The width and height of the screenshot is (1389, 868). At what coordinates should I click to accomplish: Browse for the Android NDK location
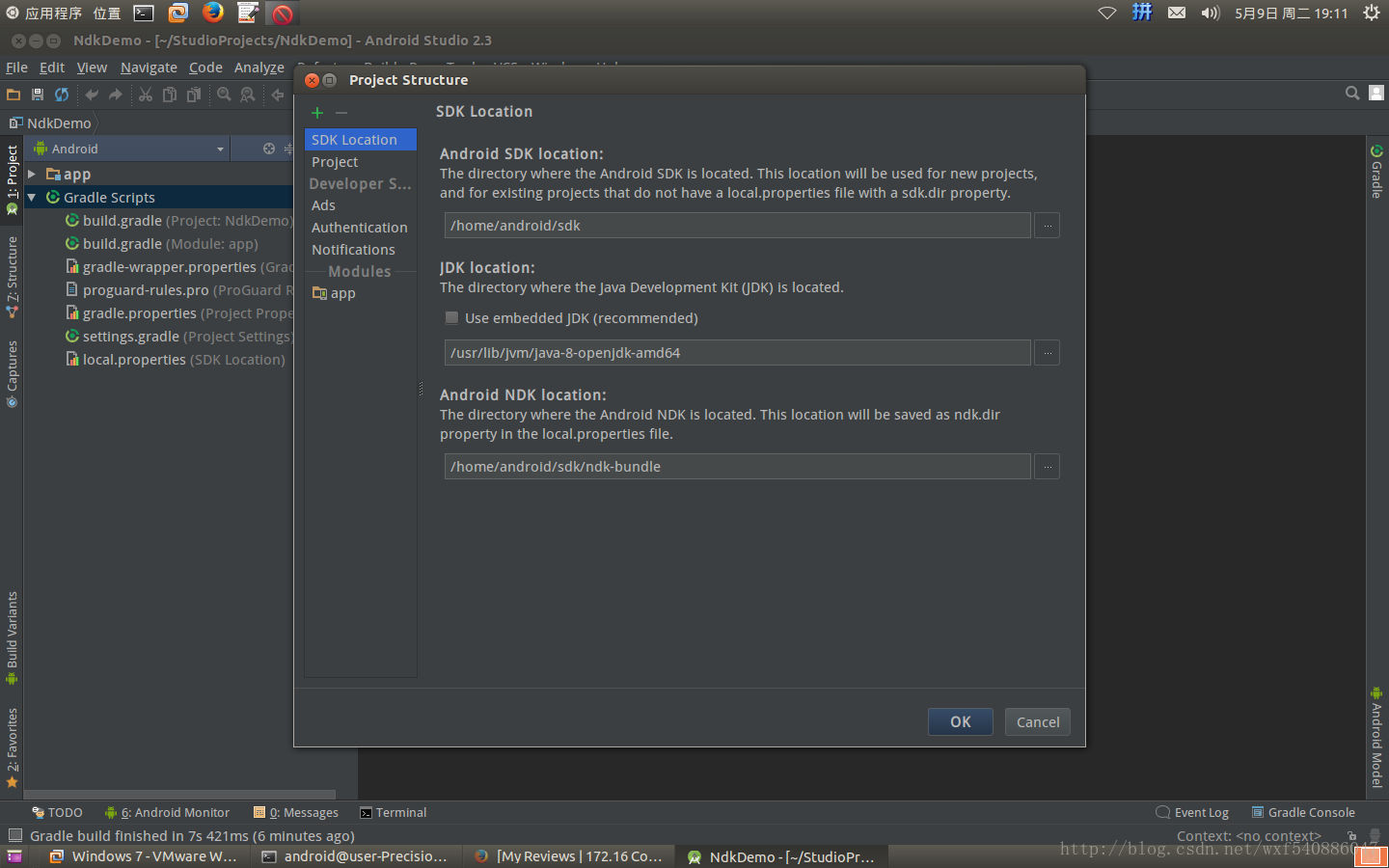pyautogui.click(x=1047, y=467)
